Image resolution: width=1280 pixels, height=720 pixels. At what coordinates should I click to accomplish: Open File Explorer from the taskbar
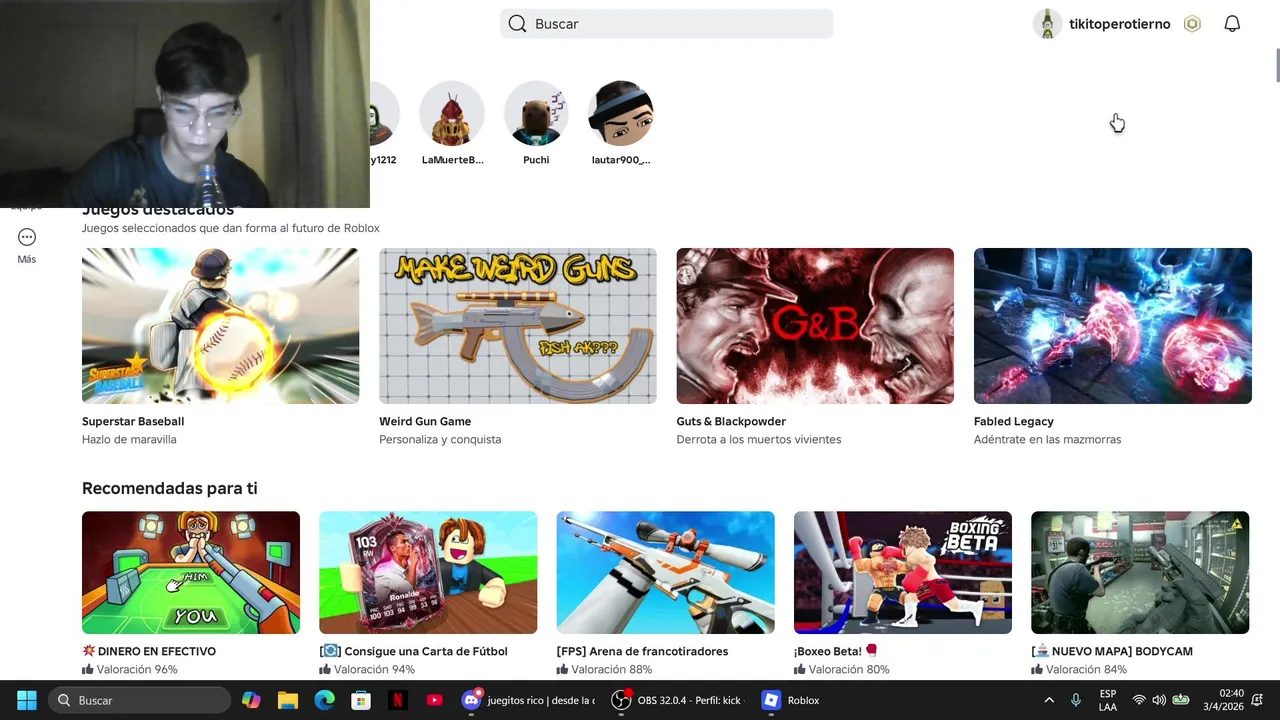288,700
